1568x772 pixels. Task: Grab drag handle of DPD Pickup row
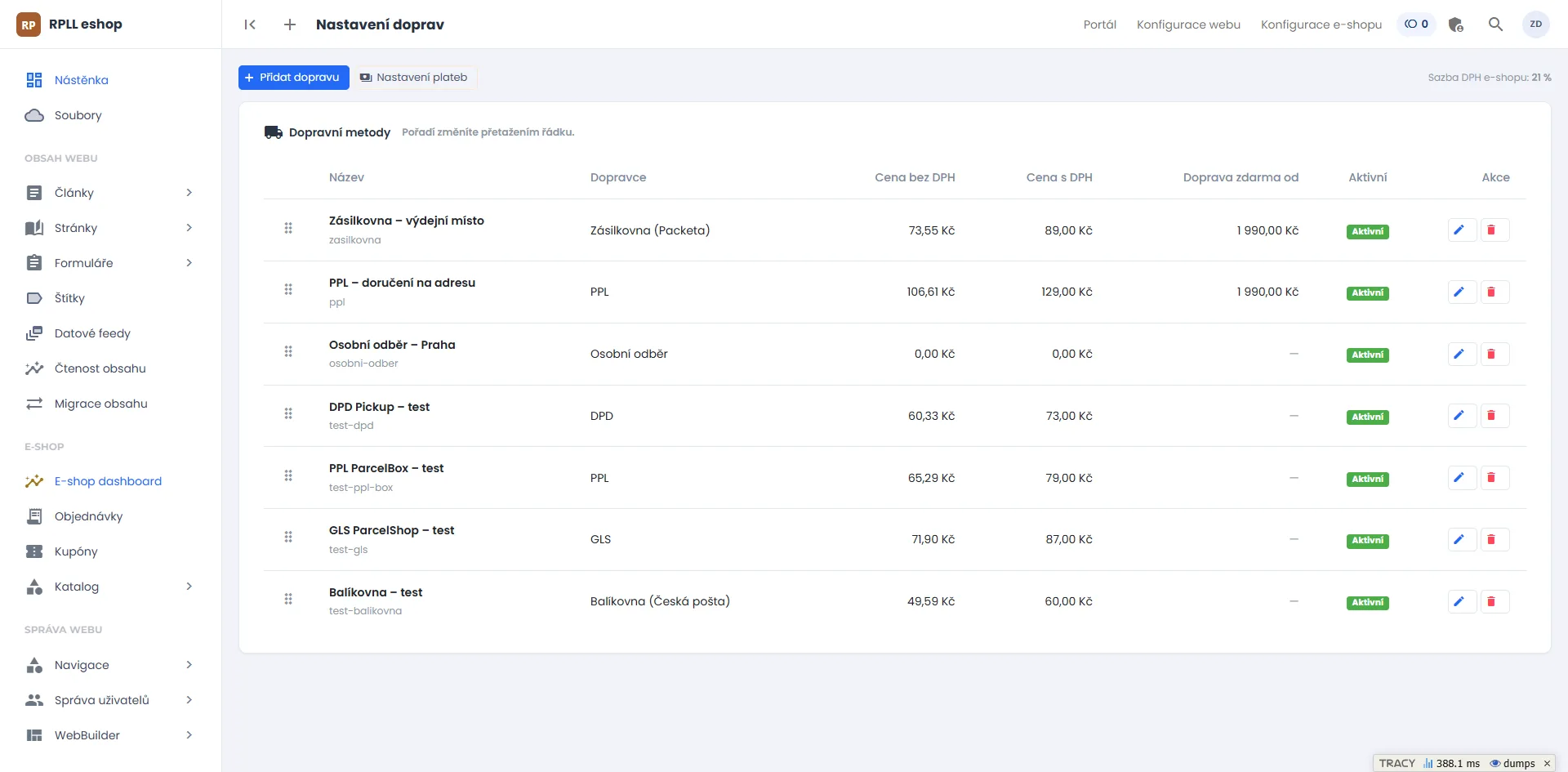pyautogui.click(x=288, y=413)
